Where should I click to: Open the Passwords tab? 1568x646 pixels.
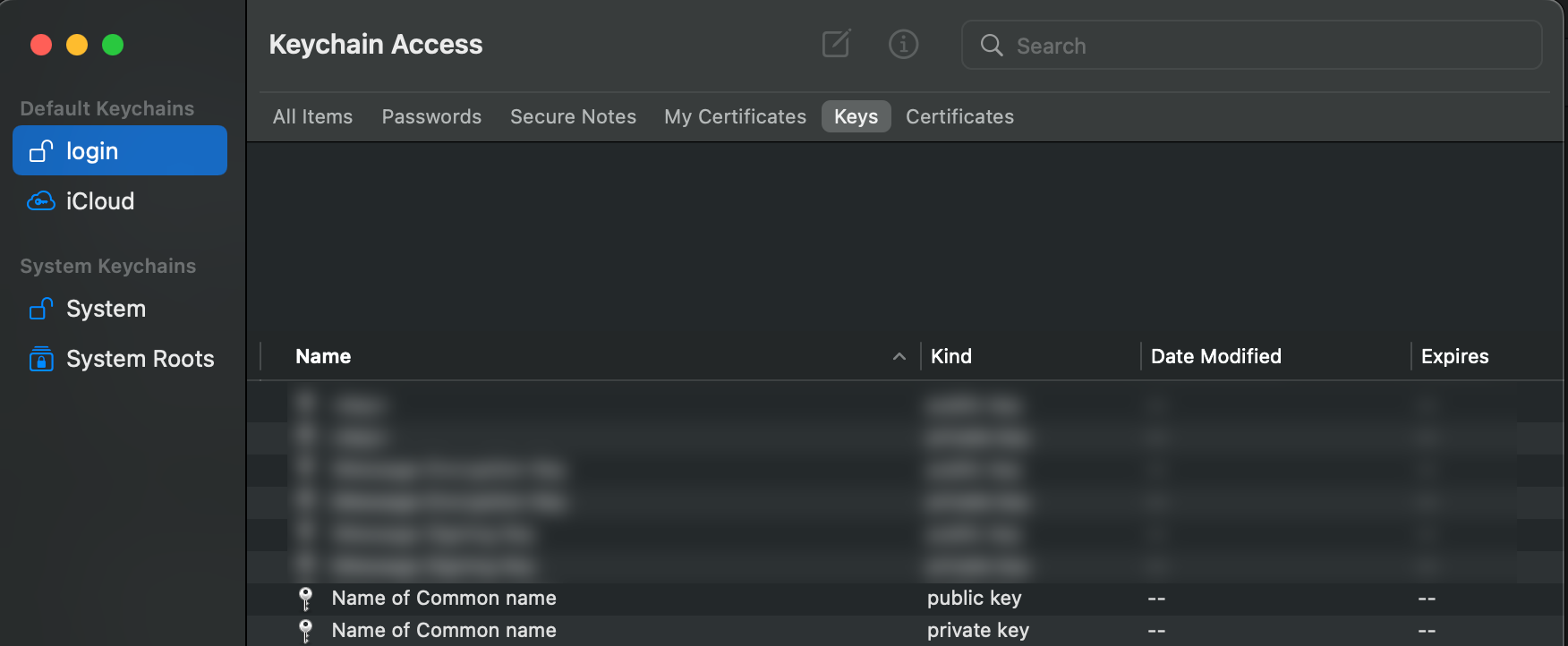coord(431,117)
